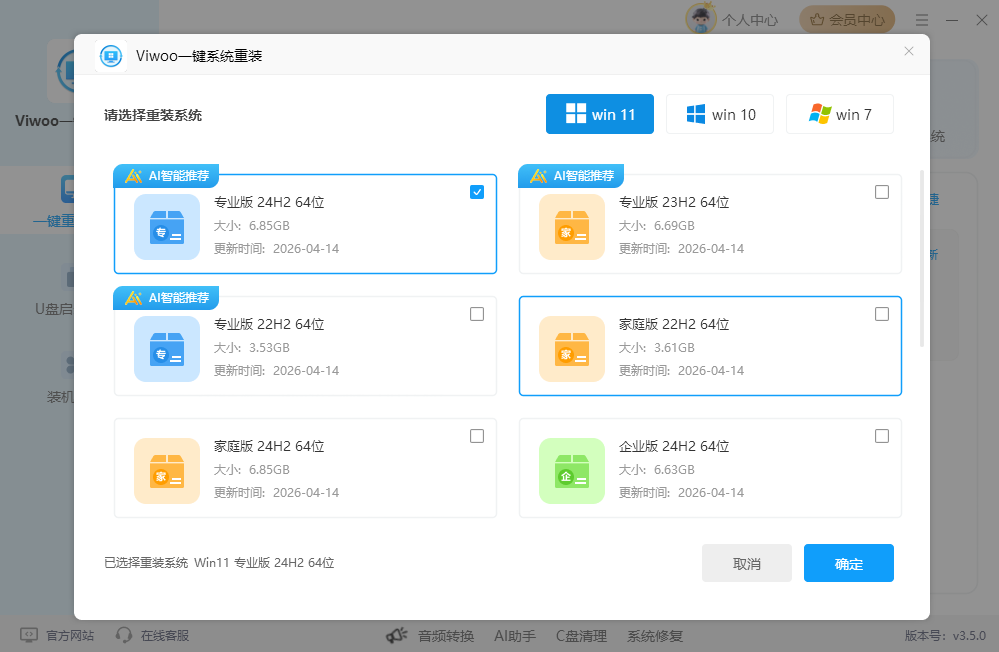Click the user avatar icon in main window
The height and width of the screenshot is (652, 999).
point(701,19)
